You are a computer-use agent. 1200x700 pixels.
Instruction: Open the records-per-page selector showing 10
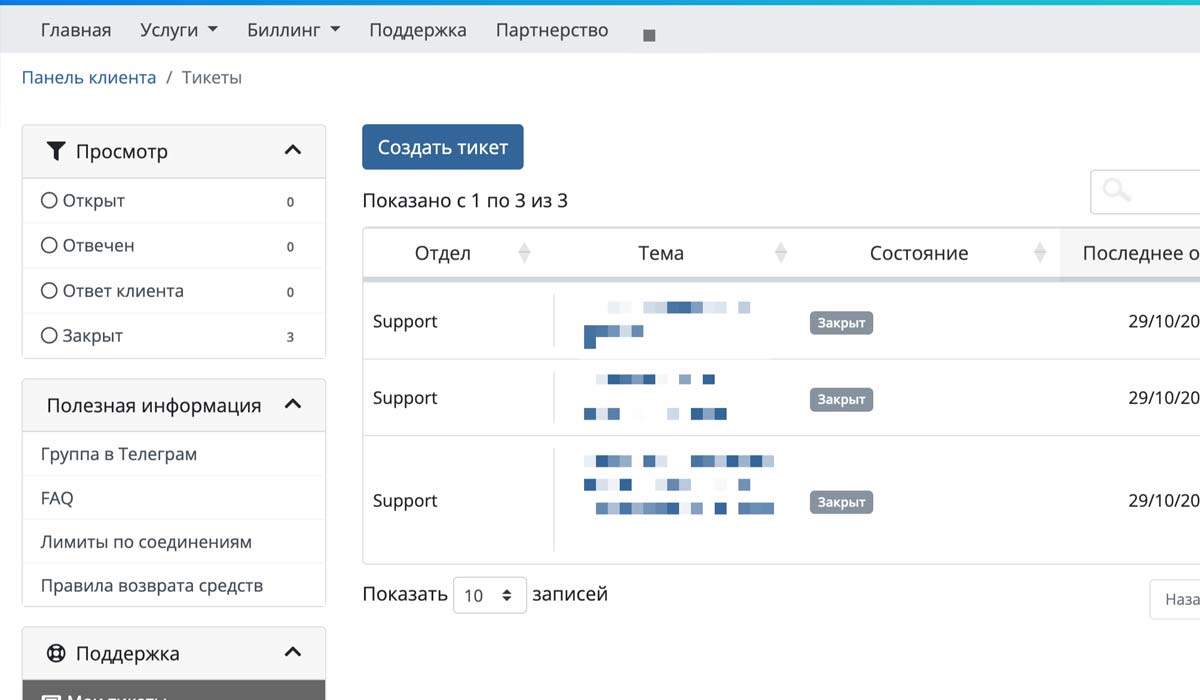point(489,595)
